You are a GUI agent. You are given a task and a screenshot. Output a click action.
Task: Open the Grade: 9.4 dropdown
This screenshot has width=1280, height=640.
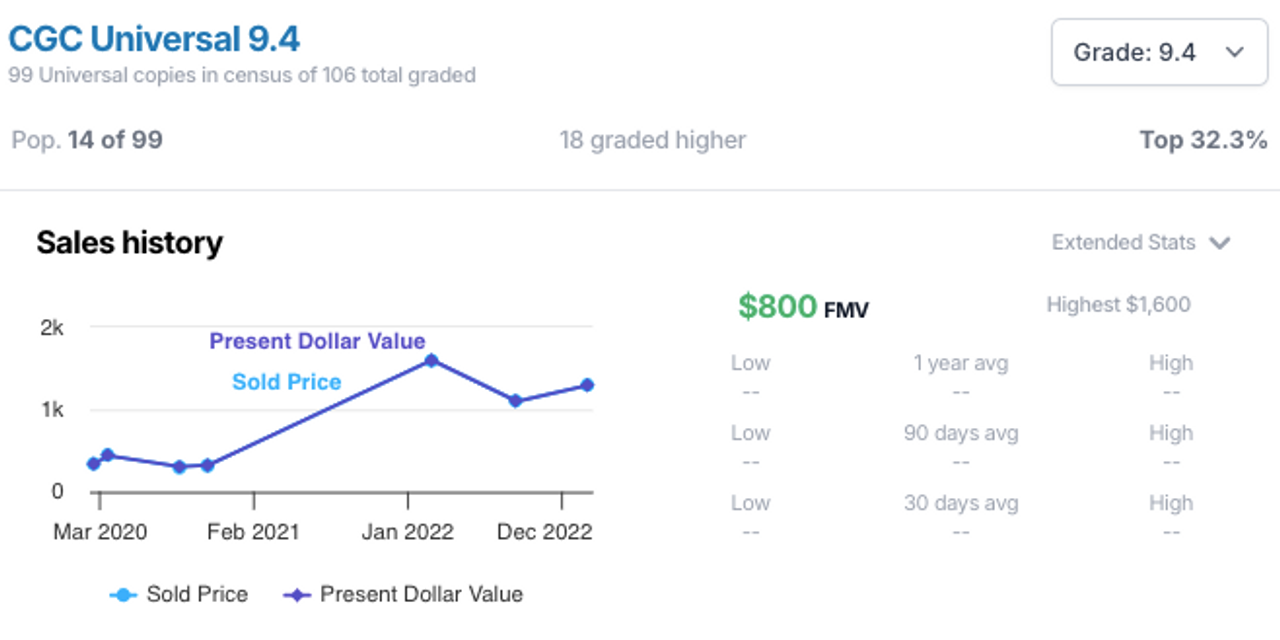[x=1158, y=52]
